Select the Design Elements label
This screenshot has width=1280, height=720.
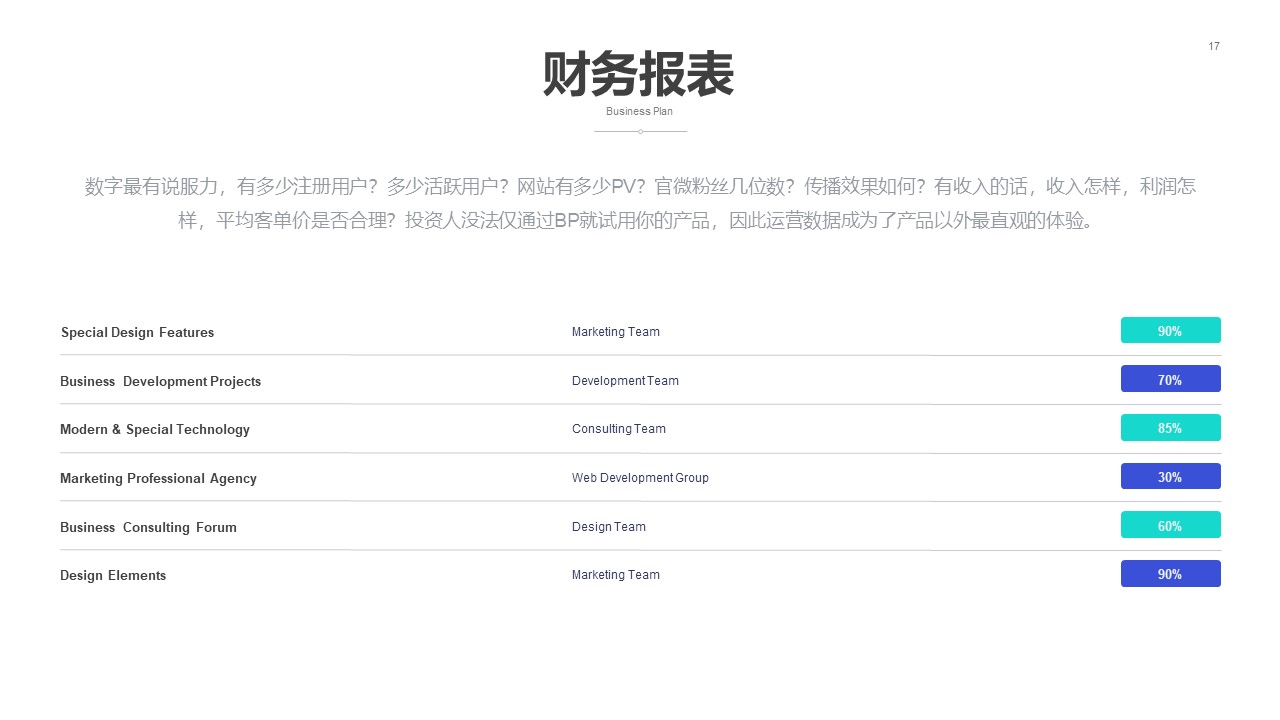point(113,575)
